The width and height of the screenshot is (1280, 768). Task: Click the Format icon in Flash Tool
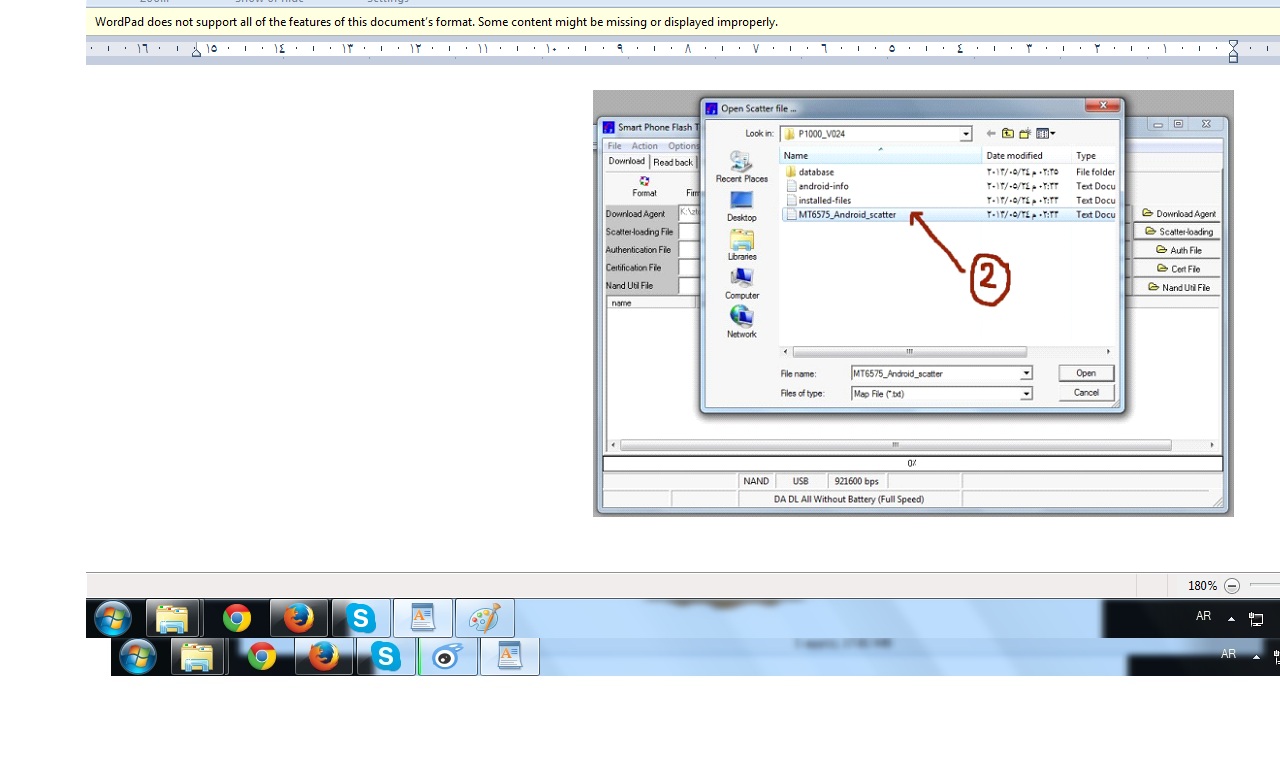(644, 186)
